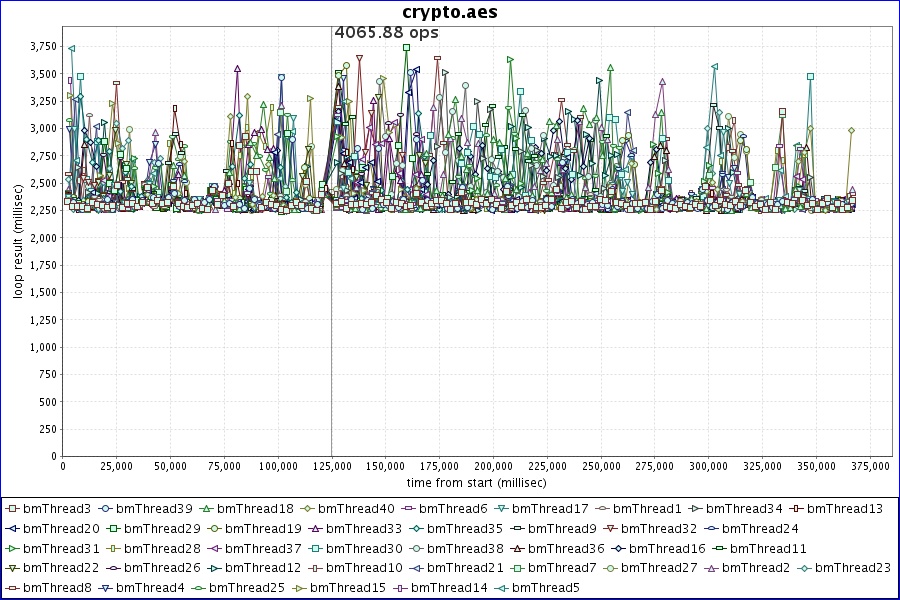This screenshot has height=600, width=900.
Task: Click the 'time from start (millisec)' axis label
Action: (477, 482)
